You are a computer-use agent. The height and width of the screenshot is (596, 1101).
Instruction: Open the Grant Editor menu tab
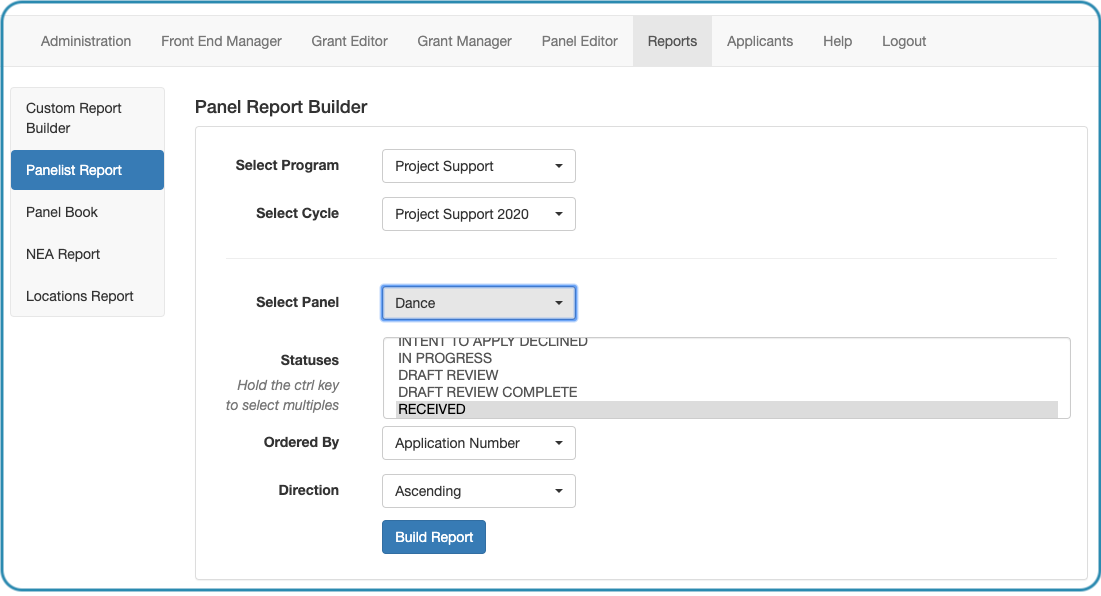(x=350, y=41)
